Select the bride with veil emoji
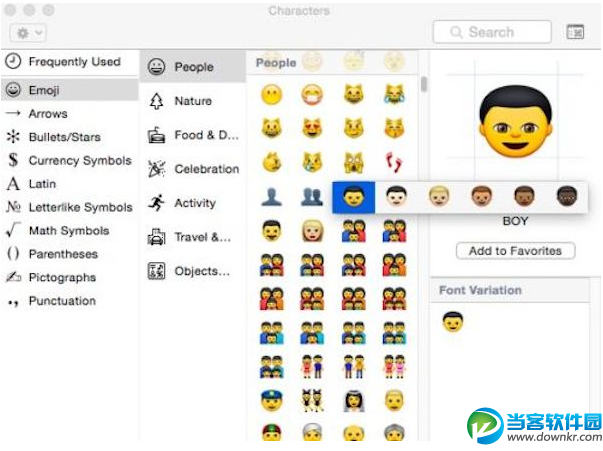 tap(353, 400)
